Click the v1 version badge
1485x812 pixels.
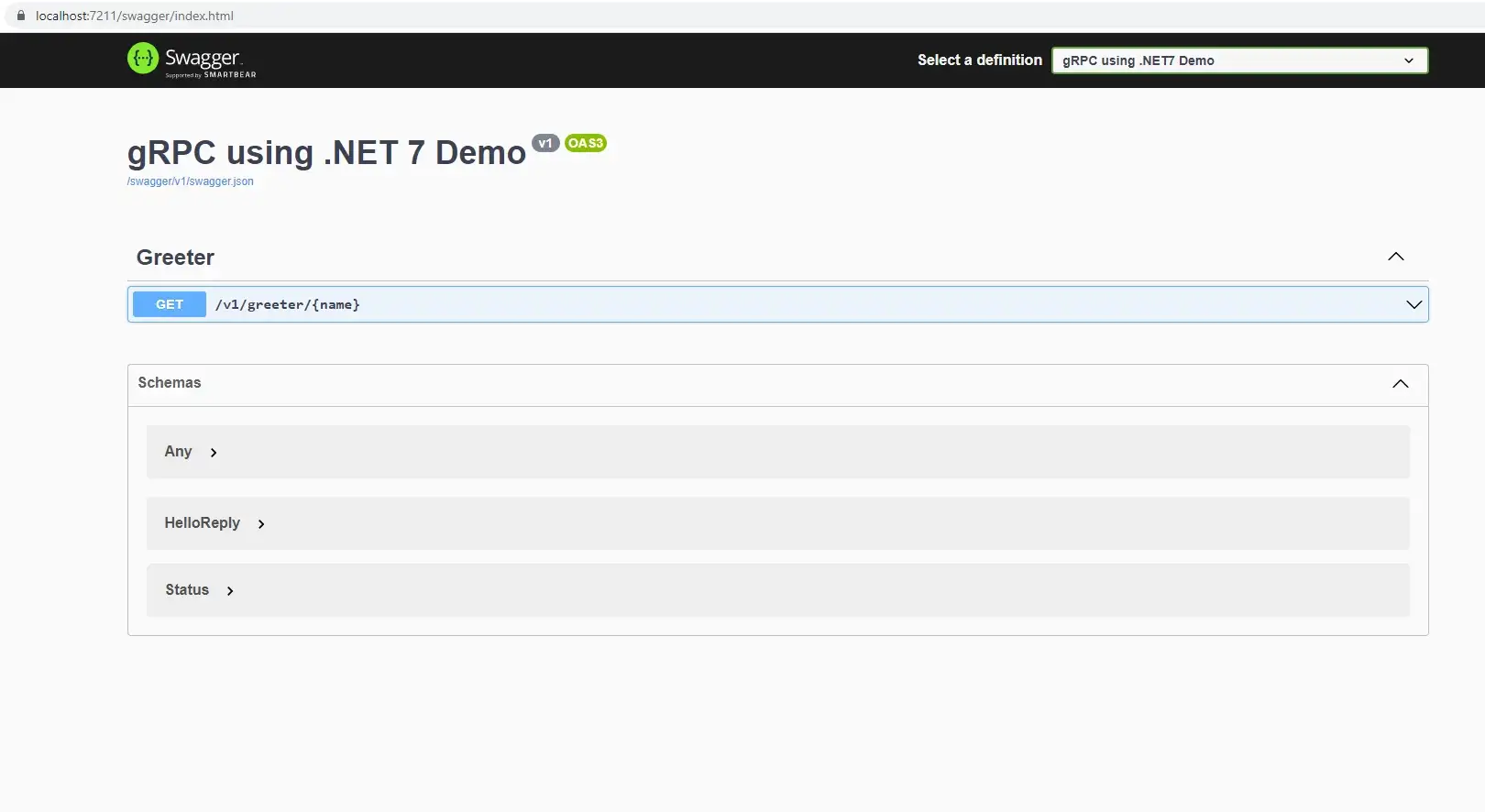coord(545,143)
